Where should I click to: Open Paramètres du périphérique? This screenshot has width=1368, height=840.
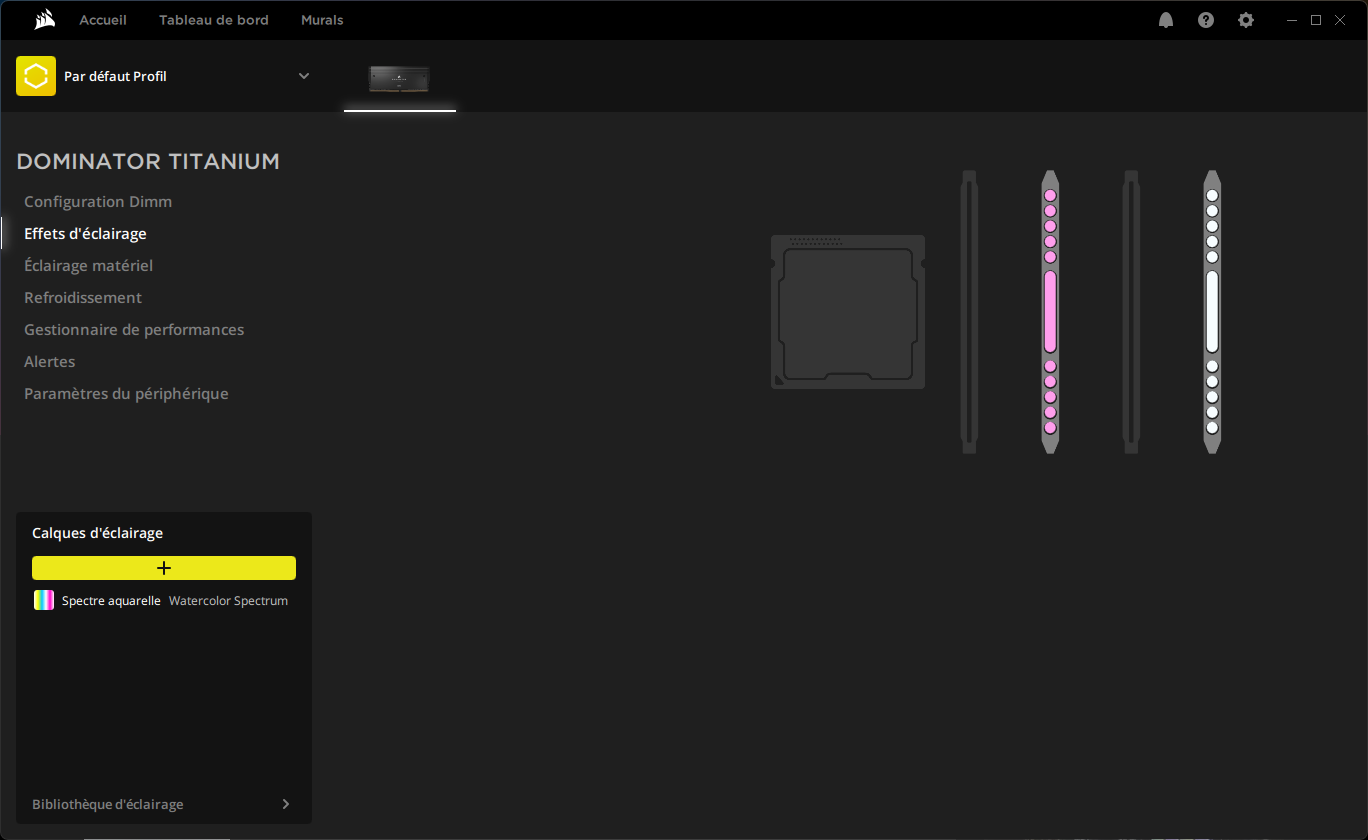126,394
